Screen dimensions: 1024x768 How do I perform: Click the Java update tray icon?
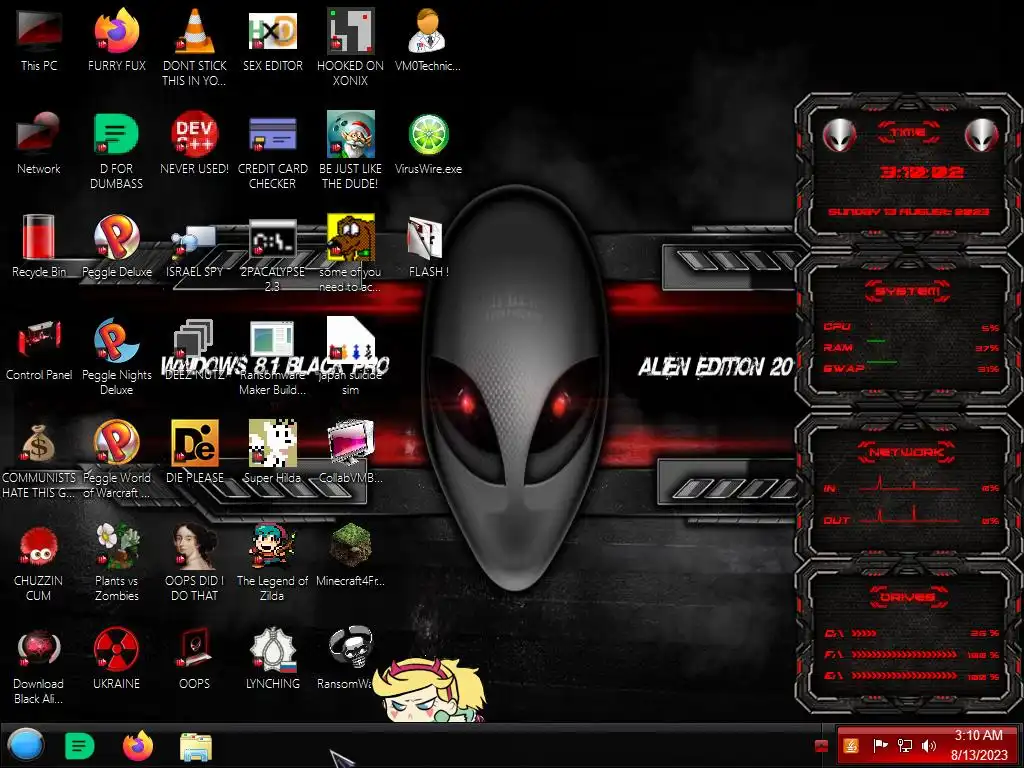click(852, 746)
